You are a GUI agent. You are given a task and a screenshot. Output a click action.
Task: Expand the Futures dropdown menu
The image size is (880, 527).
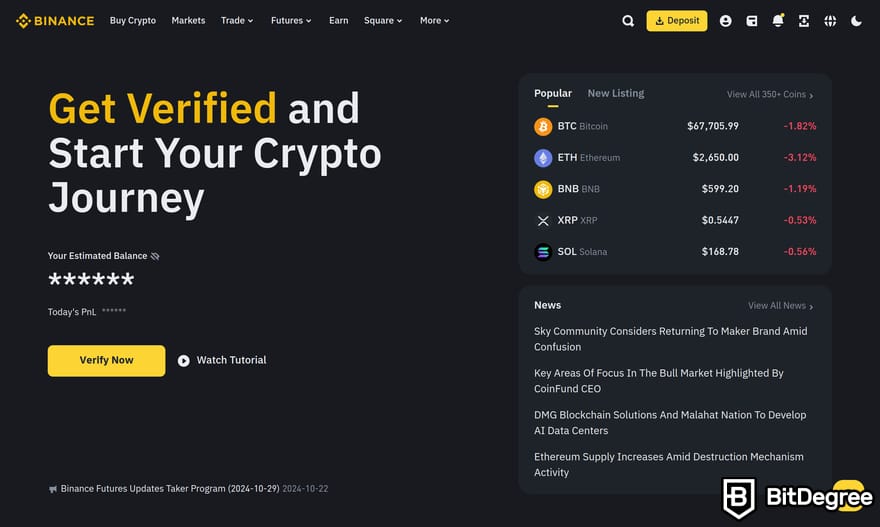[x=291, y=20]
